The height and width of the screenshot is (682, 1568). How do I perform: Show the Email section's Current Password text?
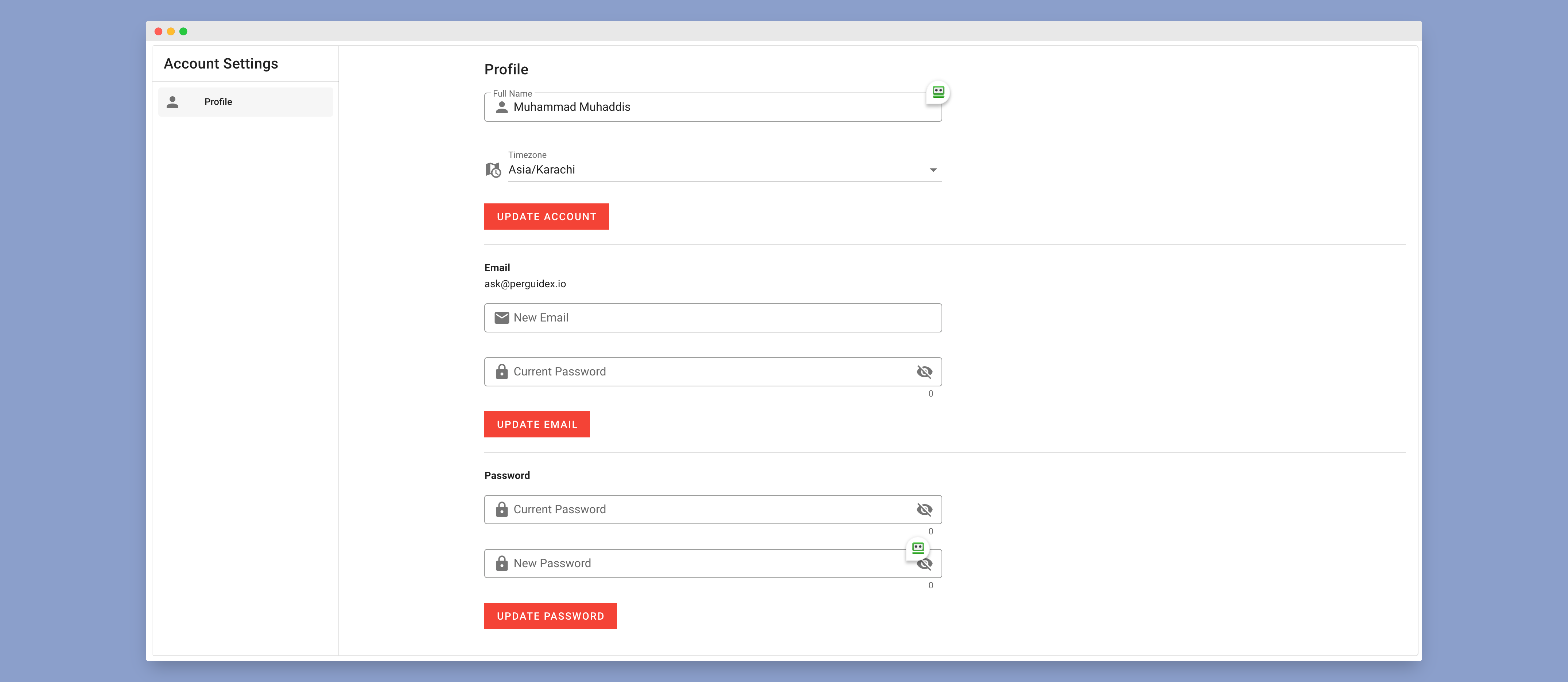[x=924, y=372]
